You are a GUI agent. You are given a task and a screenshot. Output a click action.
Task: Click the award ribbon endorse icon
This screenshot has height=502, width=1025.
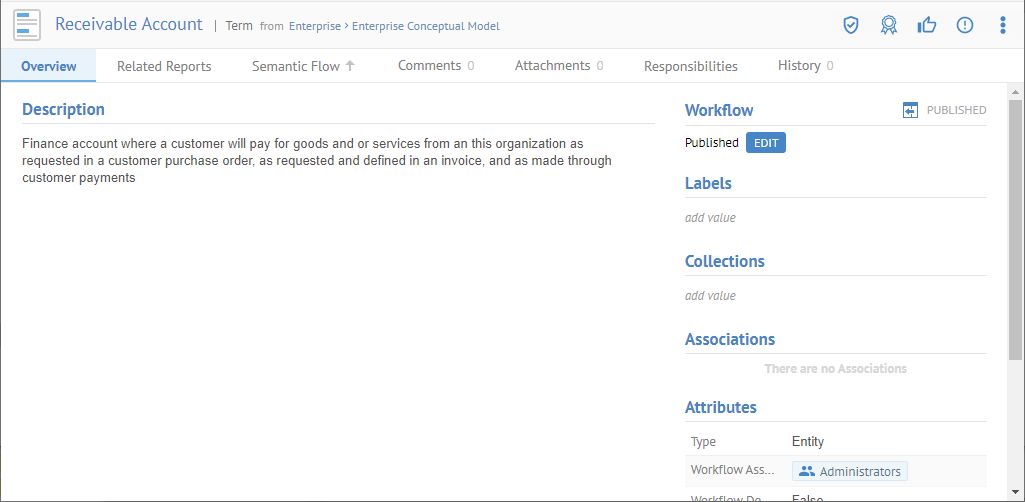coord(889,25)
